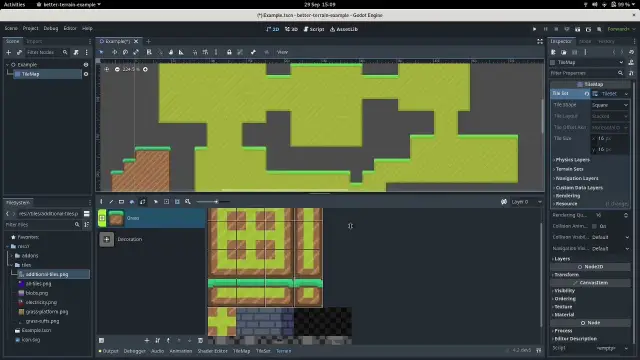
Task: Open the Debug menu
Action: (x=51, y=28)
